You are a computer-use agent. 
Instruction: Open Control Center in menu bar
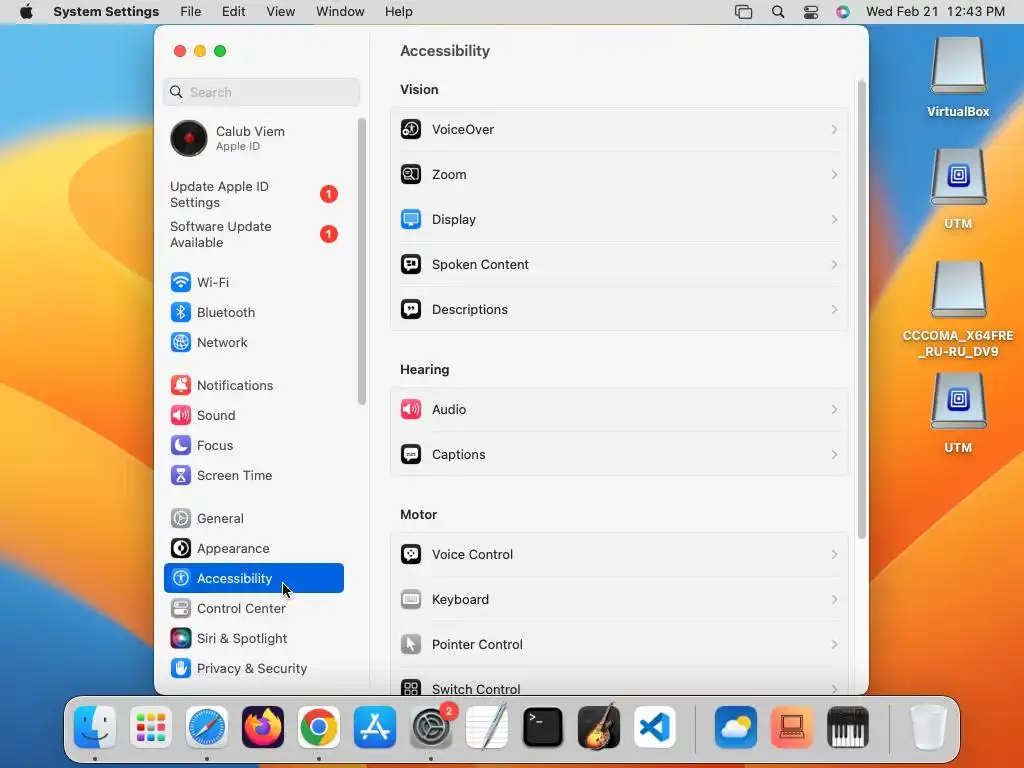810,12
